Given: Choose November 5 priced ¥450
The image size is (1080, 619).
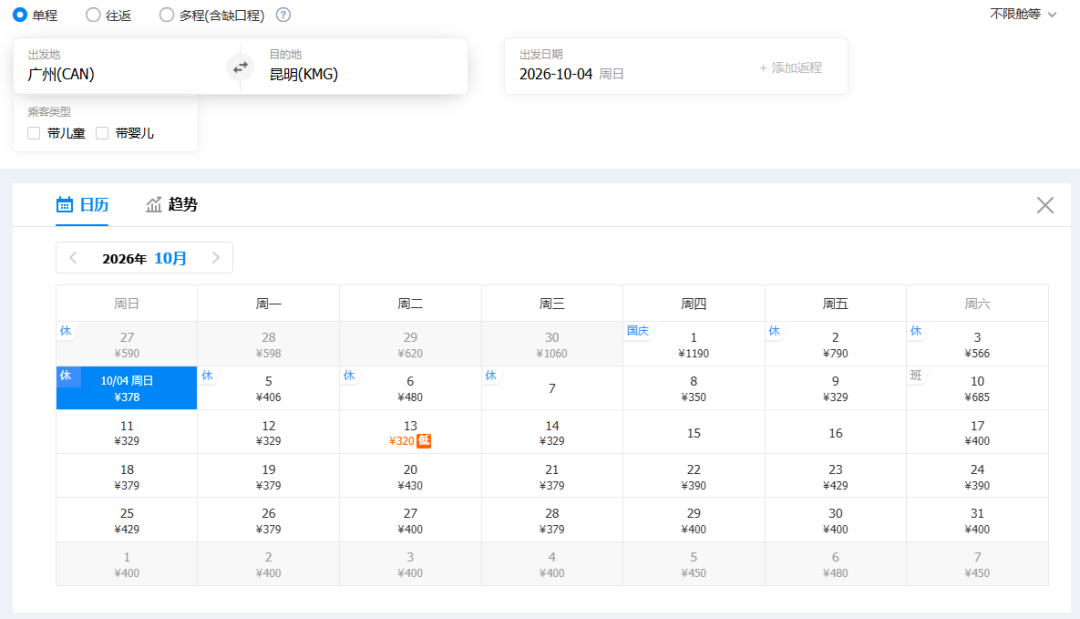Looking at the screenshot, I should click(694, 564).
